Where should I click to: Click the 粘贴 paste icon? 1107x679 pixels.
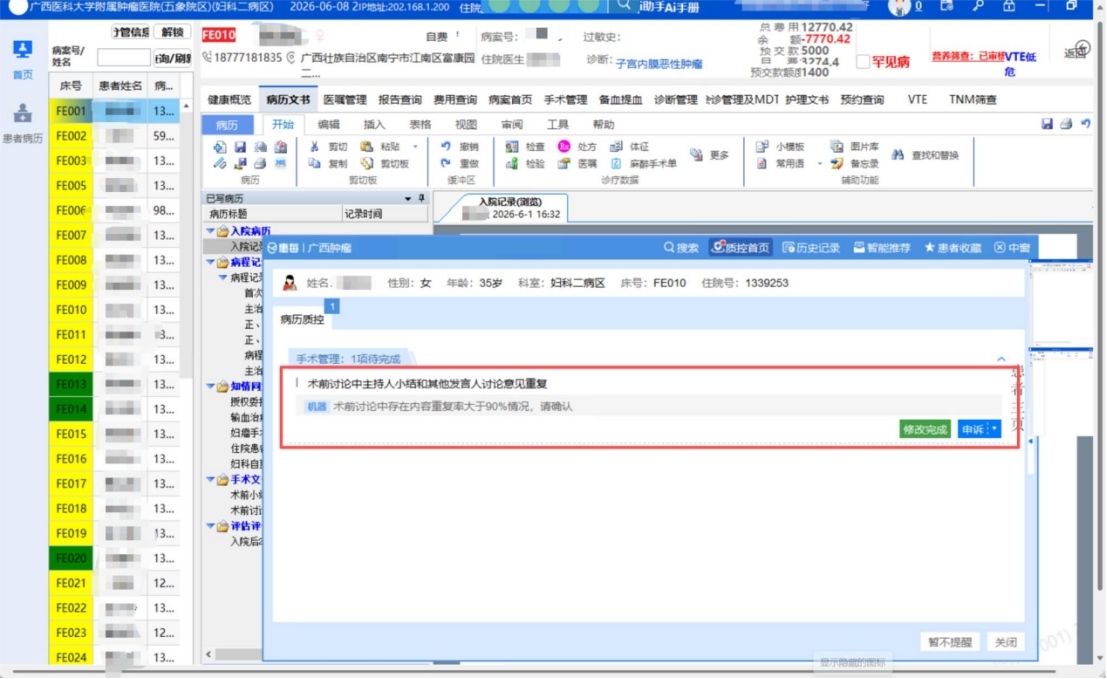point(366,147)
